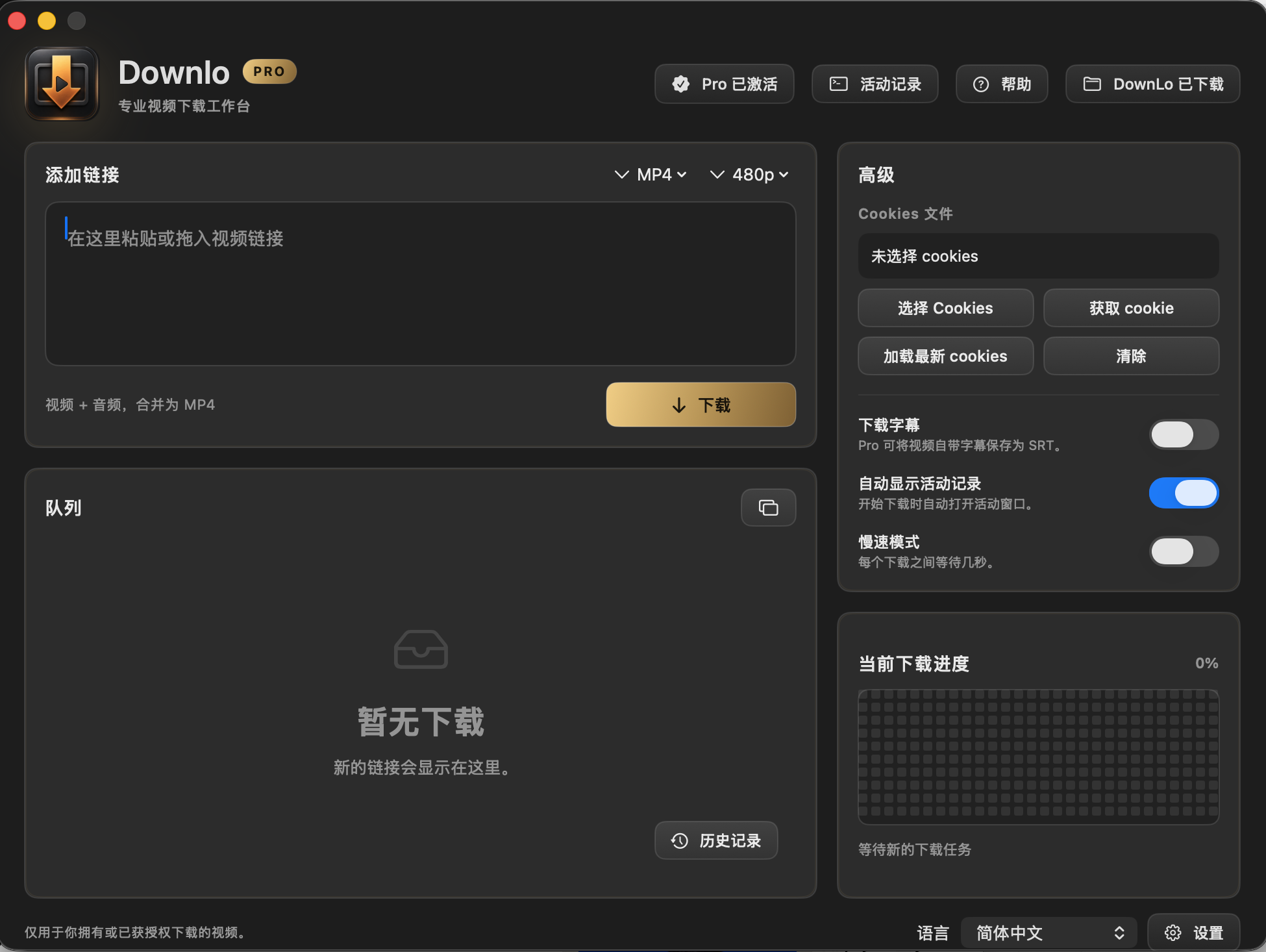Enable the 慢速模式 slow mode toggle

click(1184, 551)
